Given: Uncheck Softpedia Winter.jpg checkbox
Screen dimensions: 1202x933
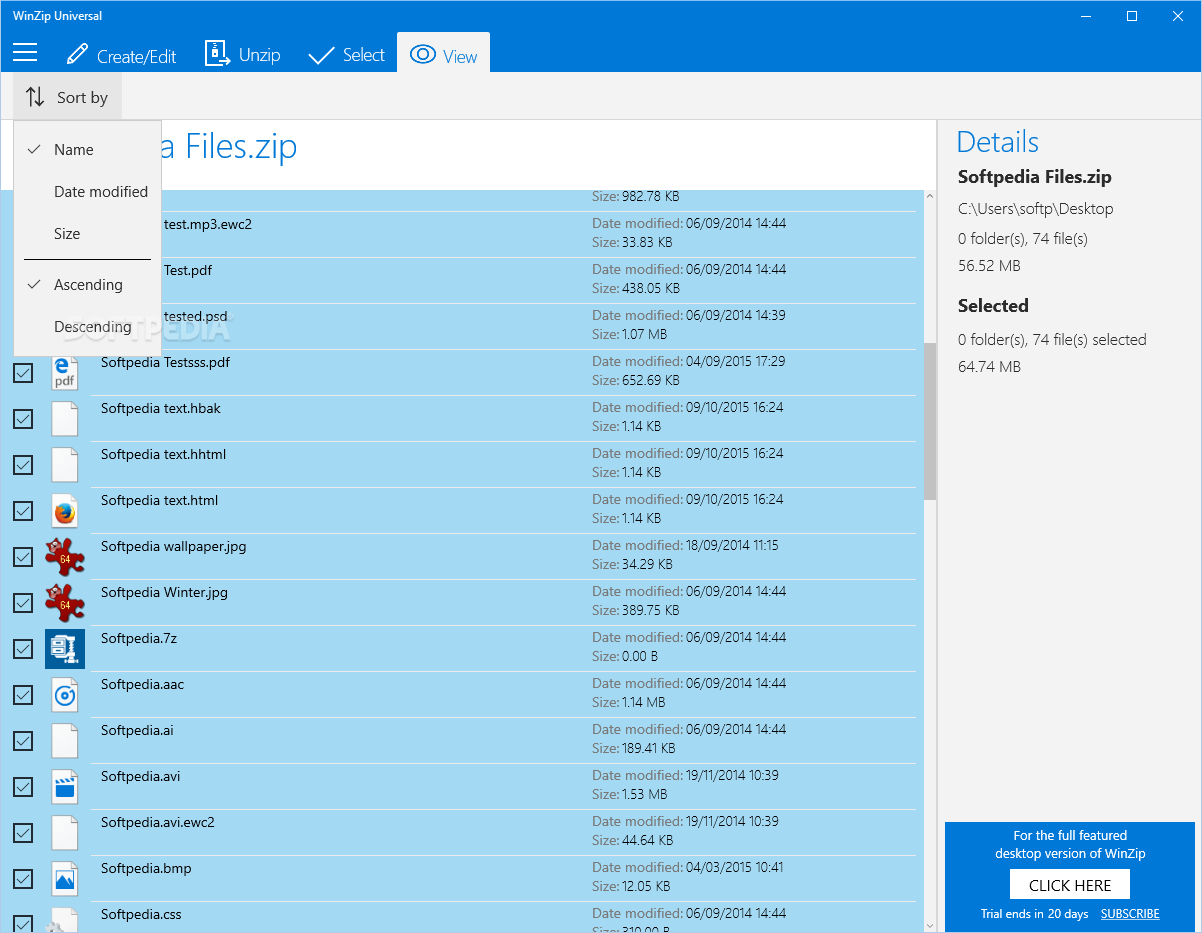Looking at the screenshot, I should pos(23,603).
